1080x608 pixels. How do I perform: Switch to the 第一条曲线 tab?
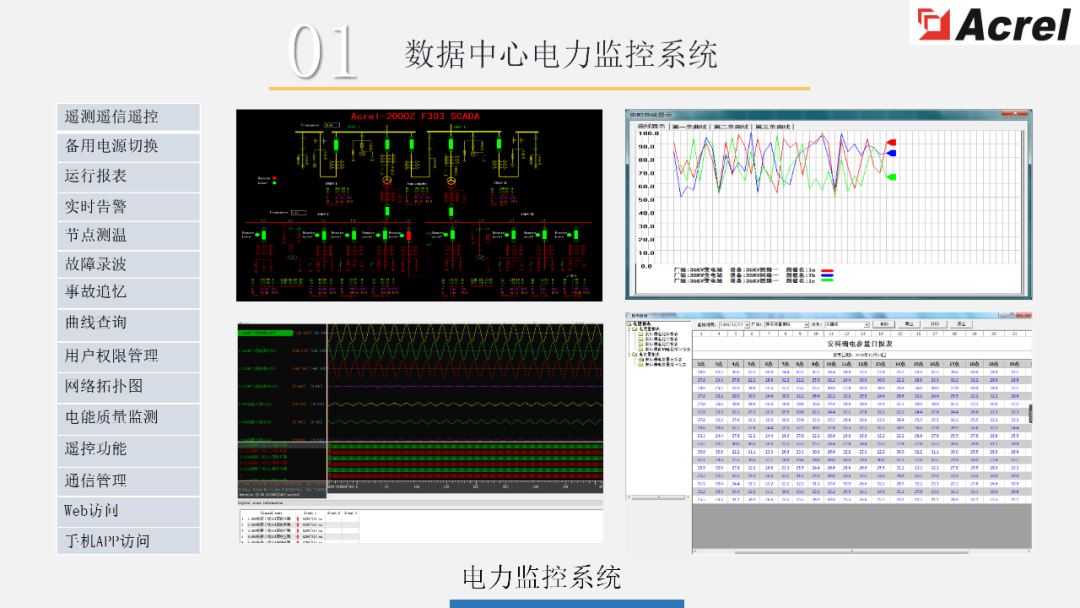(x=690, y=126)
